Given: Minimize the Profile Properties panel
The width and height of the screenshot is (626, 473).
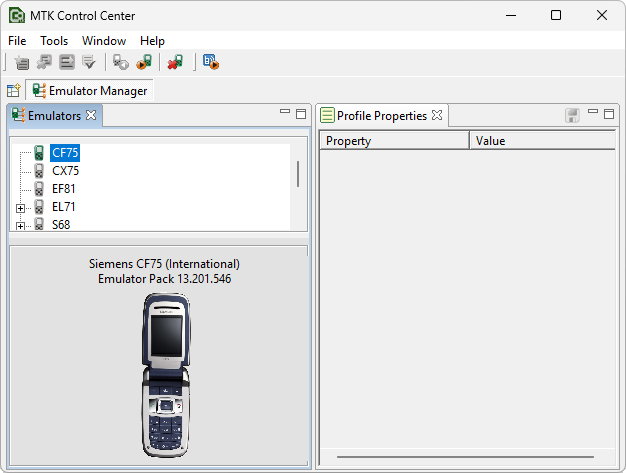Looking at the screenshot, I should (593, 112).
